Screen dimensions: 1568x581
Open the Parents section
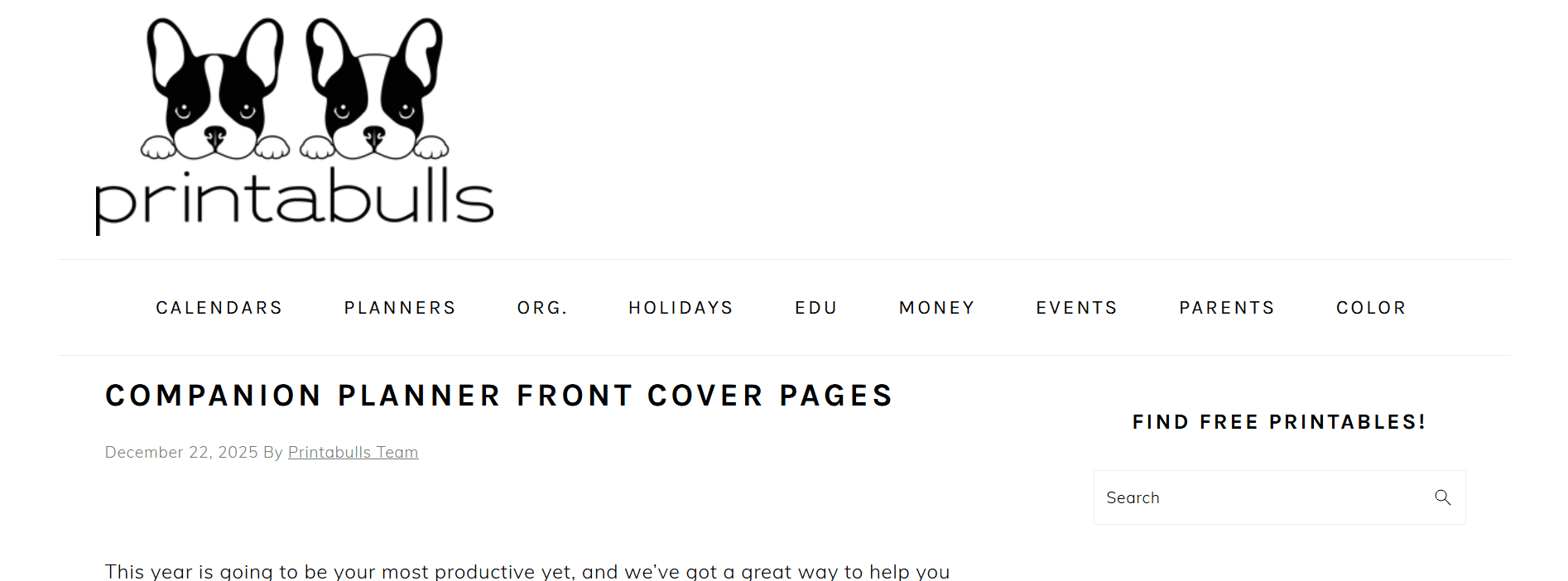click(x=1227, y=308)
